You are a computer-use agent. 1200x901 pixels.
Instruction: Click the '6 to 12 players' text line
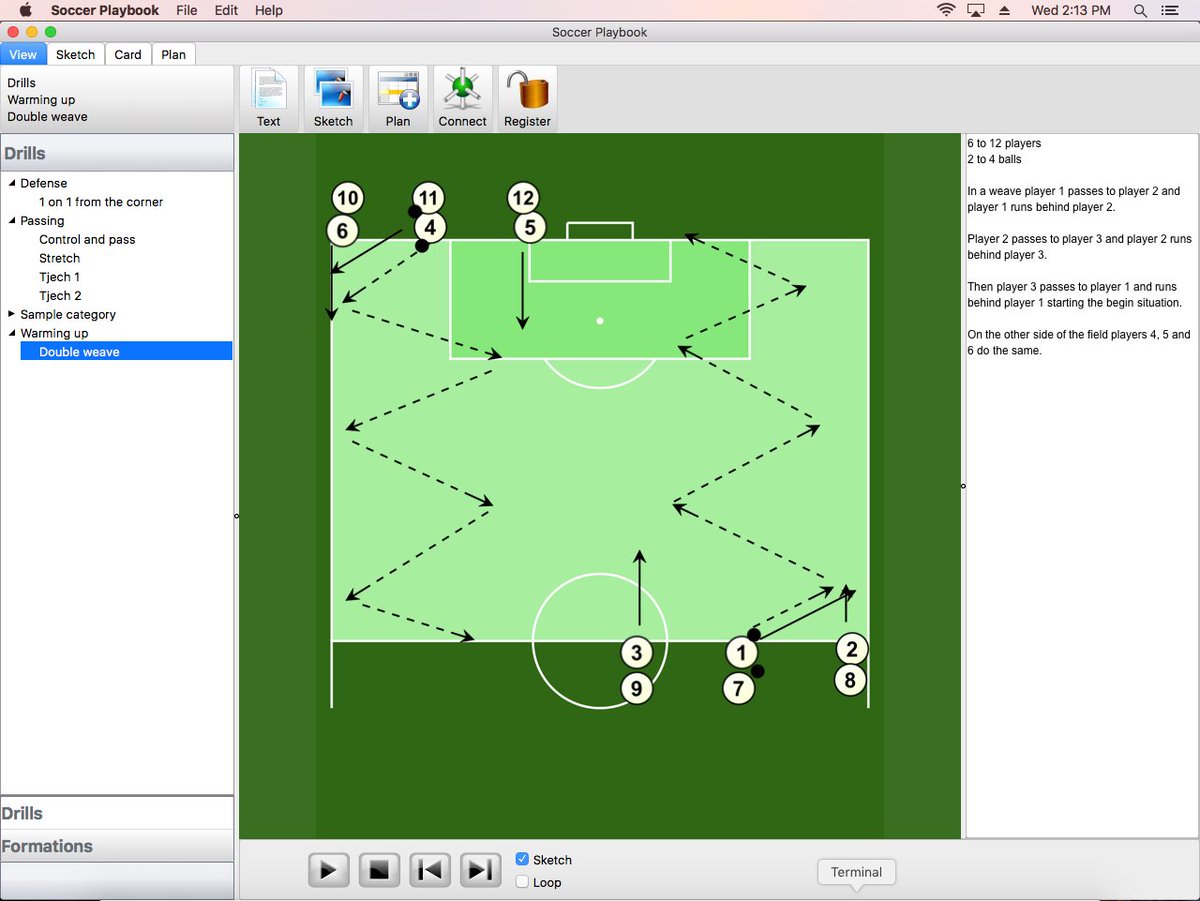(1004, 143)
